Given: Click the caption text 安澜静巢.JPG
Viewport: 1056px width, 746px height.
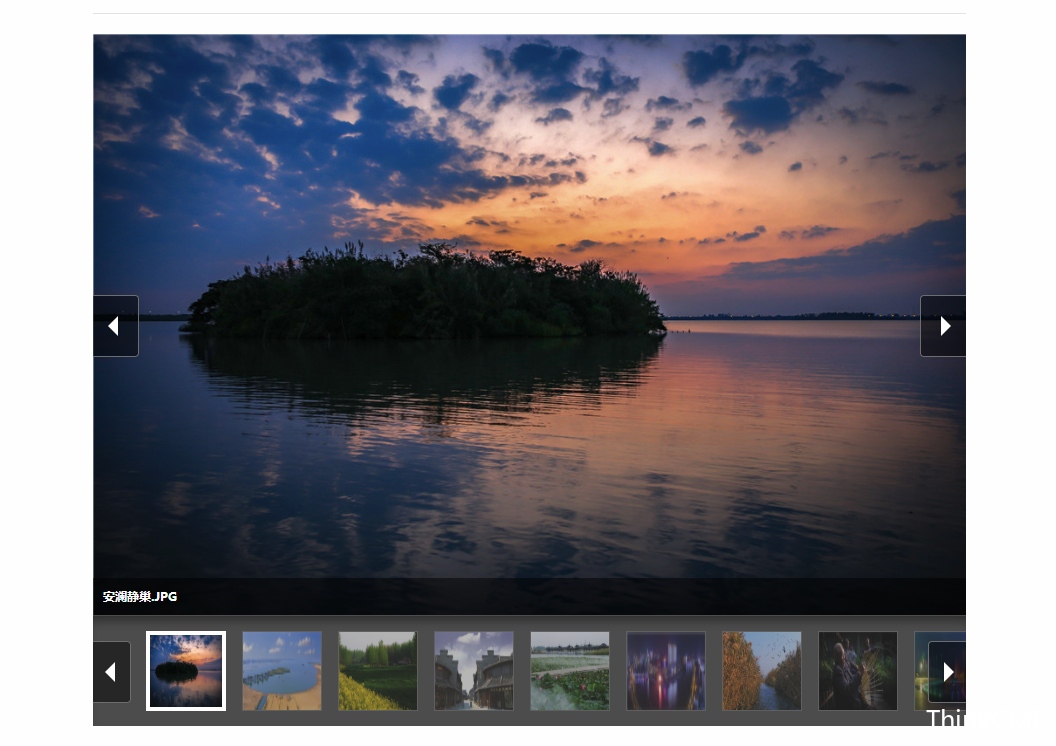Looking at the screenshot, I should [140, 597].
